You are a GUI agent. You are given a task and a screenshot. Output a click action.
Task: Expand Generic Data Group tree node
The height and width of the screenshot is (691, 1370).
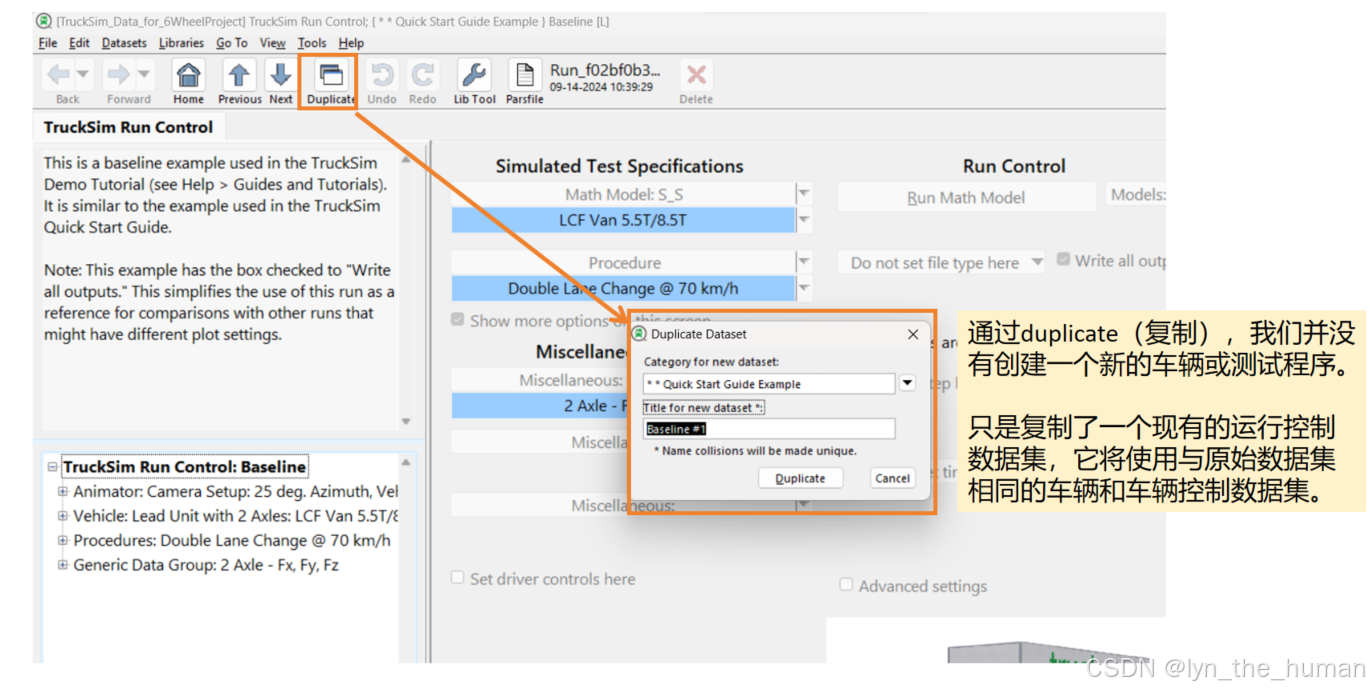pos(63,565)
